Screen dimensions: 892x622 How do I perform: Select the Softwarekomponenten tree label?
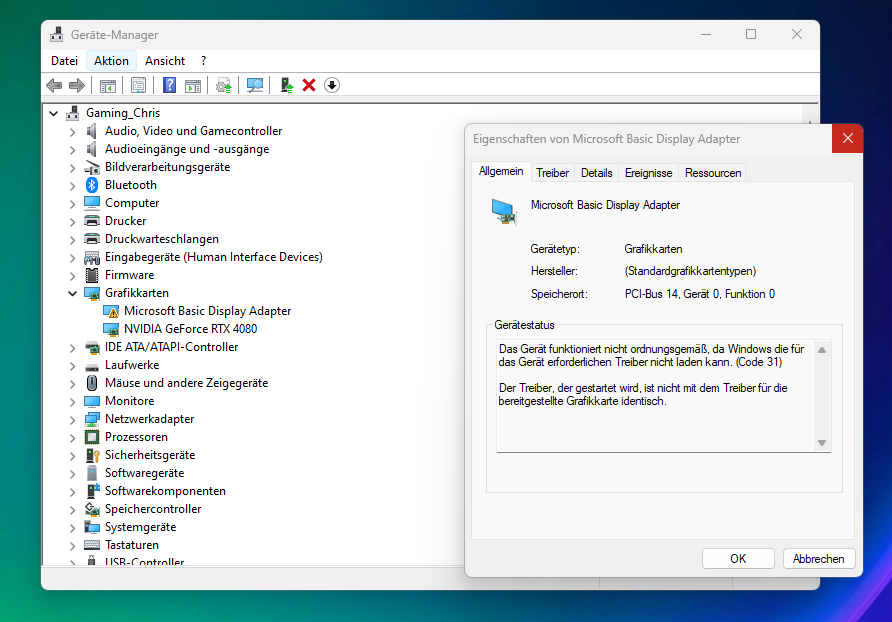point(166,491)
